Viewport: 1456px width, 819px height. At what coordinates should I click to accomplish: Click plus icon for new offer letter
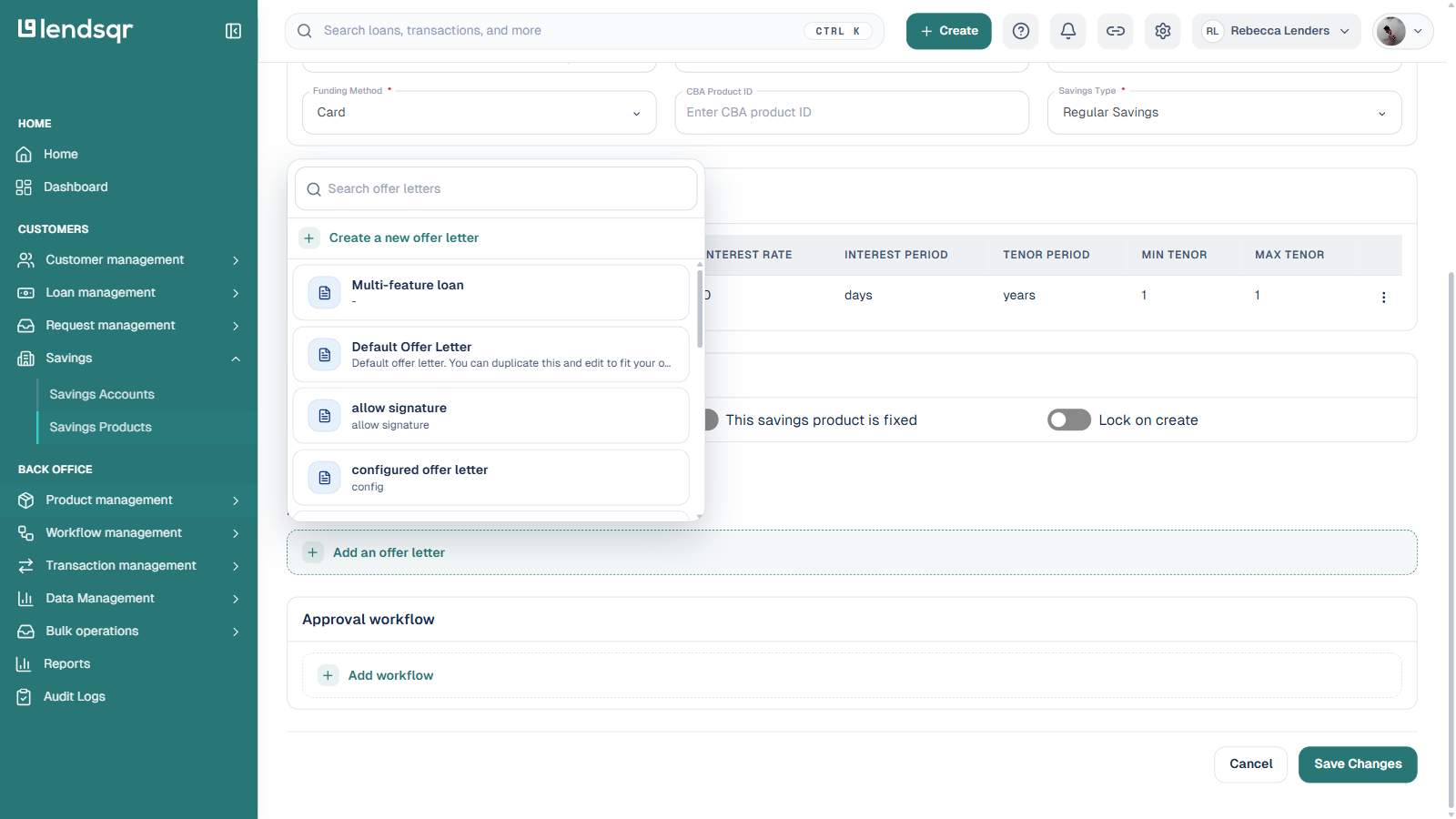[308, 238]
